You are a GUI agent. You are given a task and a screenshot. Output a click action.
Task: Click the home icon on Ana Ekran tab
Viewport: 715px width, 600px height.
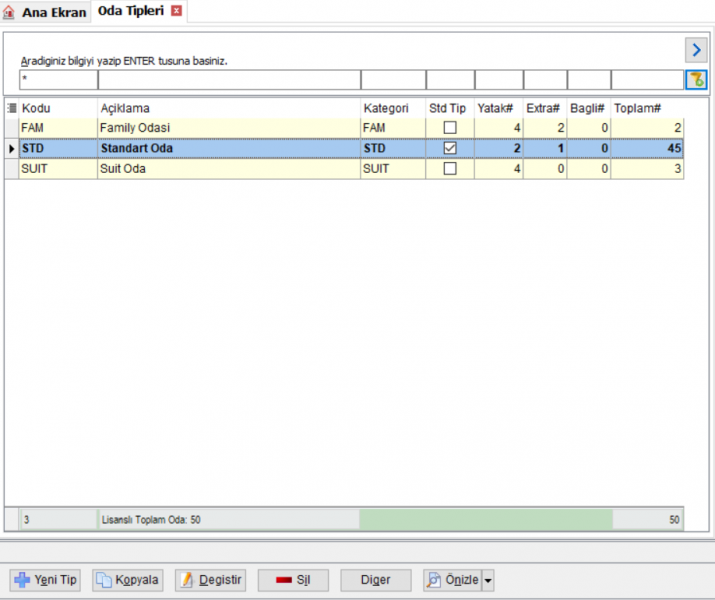tap(9, 12)
